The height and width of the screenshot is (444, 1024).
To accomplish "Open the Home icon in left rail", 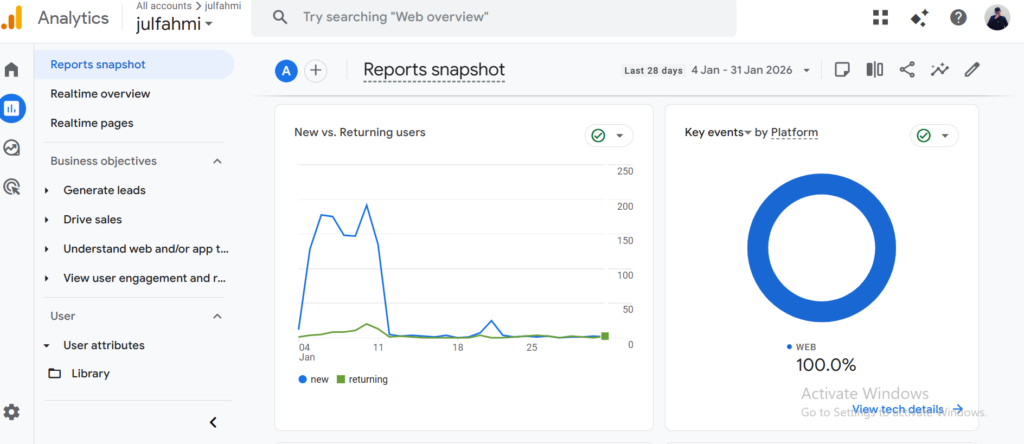I will tap(12, 70).
